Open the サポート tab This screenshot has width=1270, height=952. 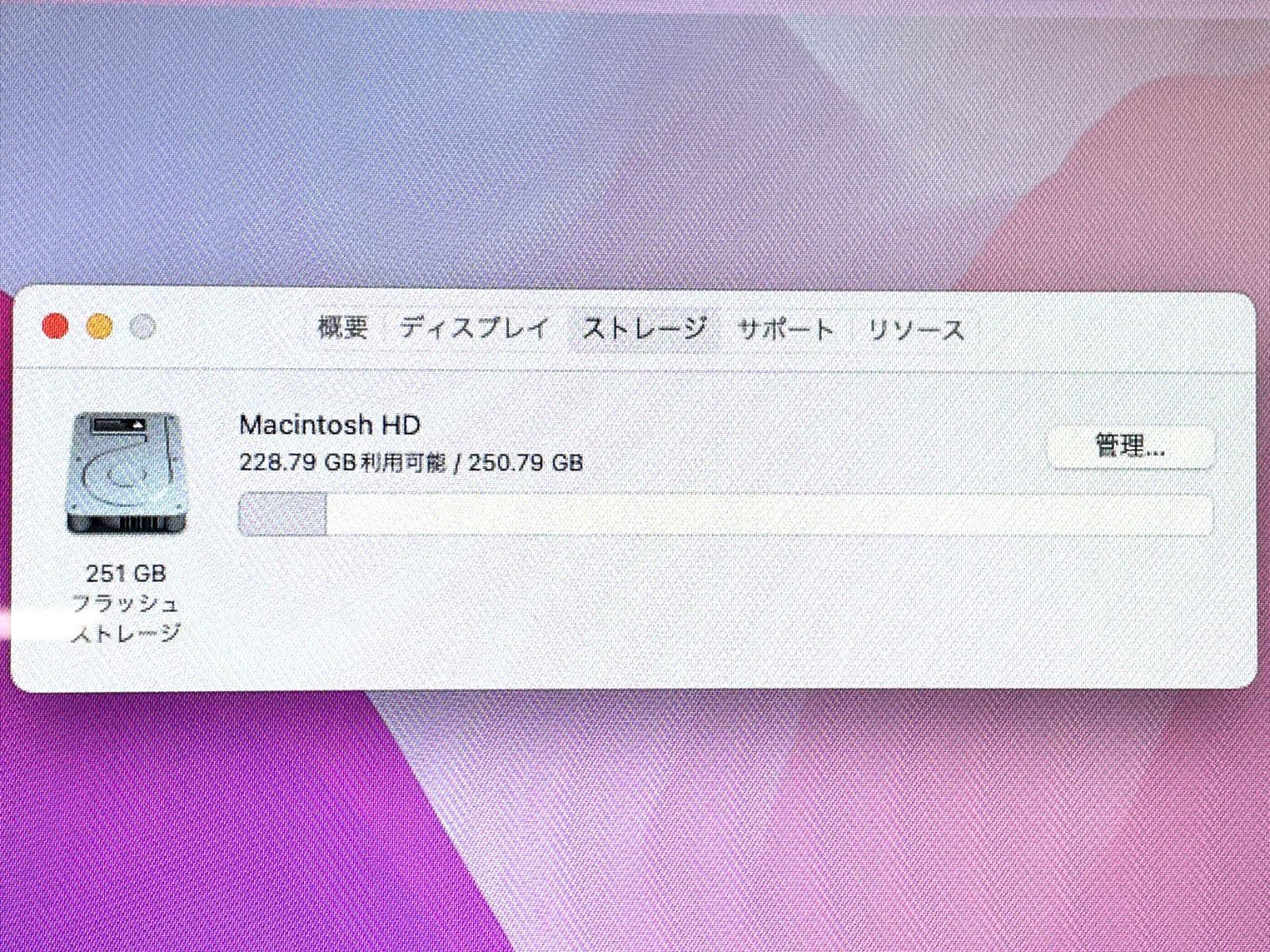point(786,328)
